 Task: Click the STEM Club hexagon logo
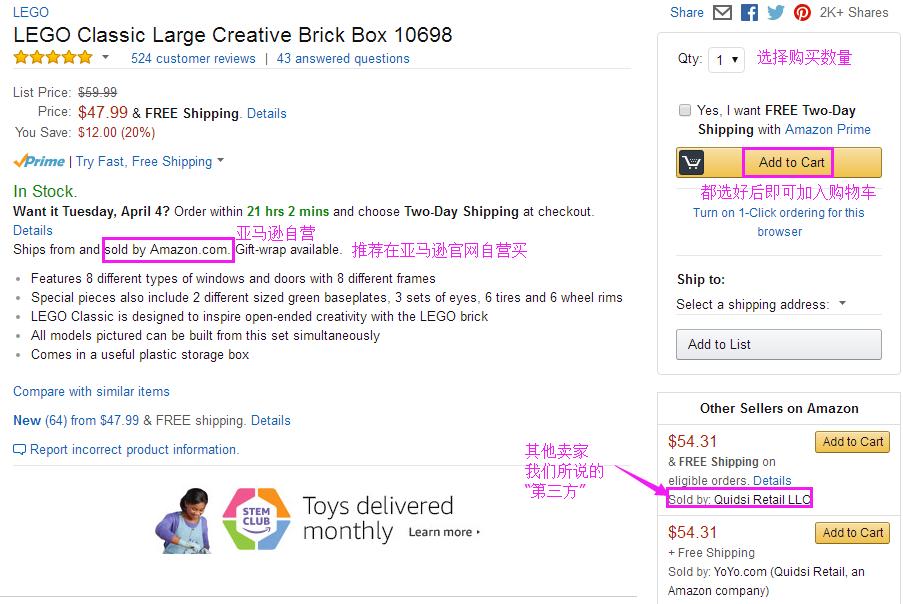click(256, 519)
